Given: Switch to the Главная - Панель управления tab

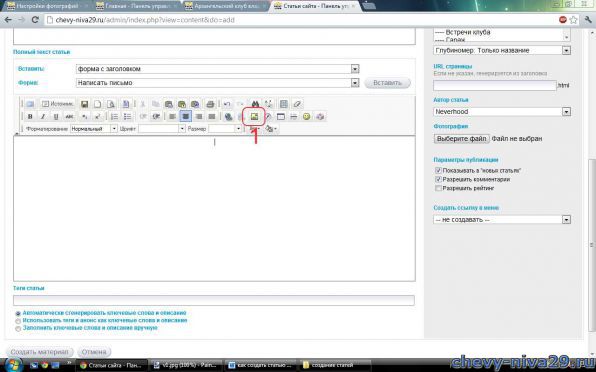Looking at the screenshot, I should click(x=136, y=6).
